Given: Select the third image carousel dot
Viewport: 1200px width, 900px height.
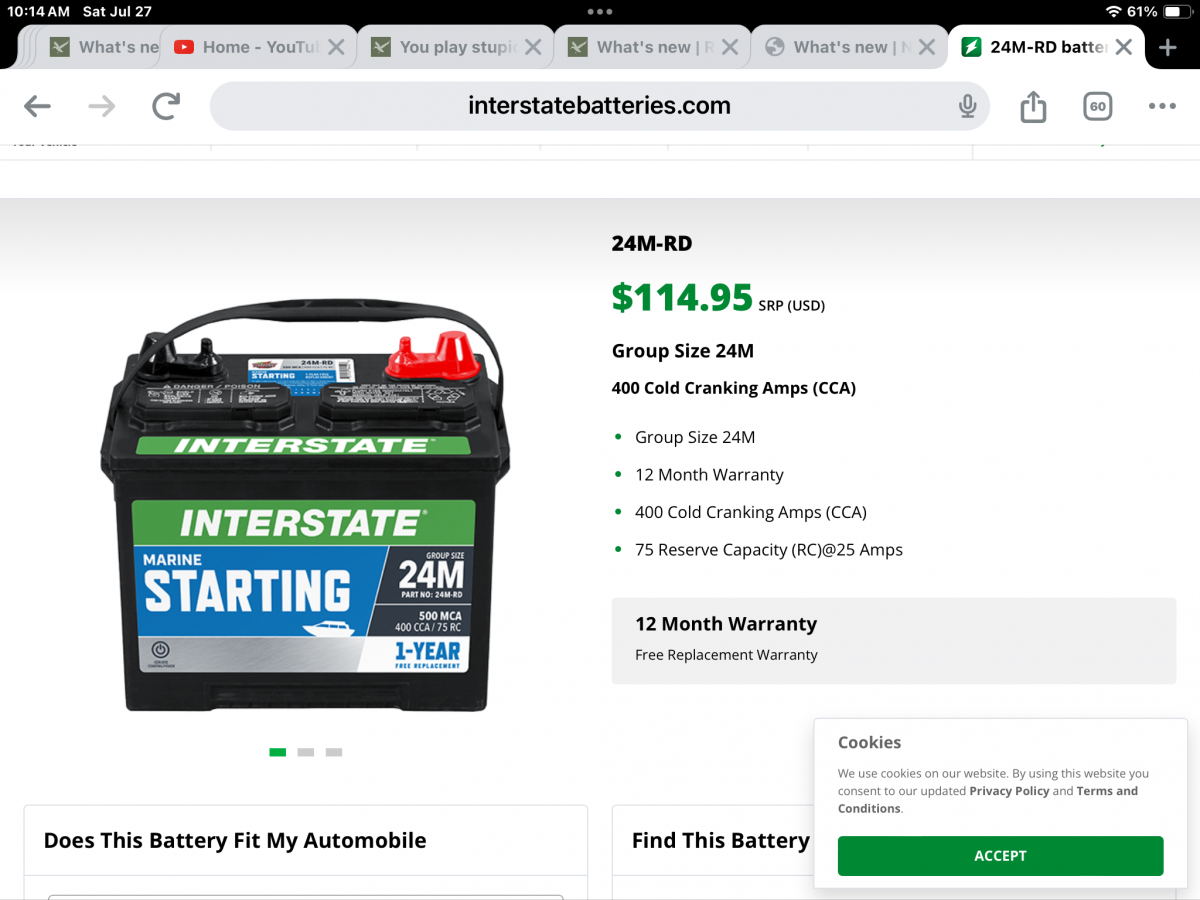Looking at the screenshot, I should (x=334, y=752).
